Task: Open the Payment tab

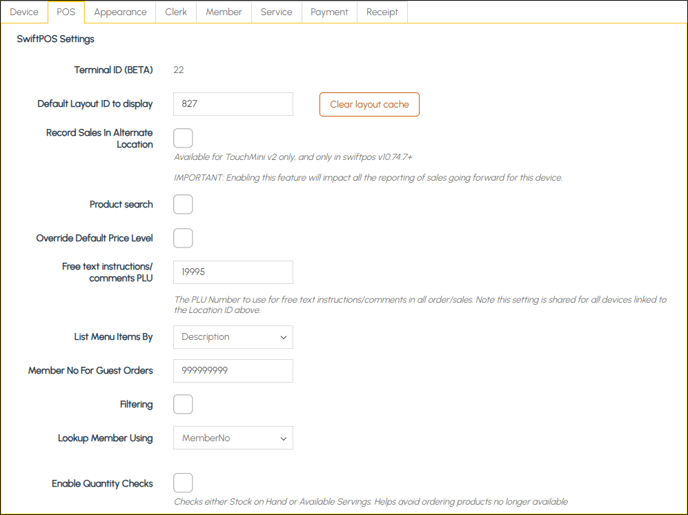Action: coord(329,12)
